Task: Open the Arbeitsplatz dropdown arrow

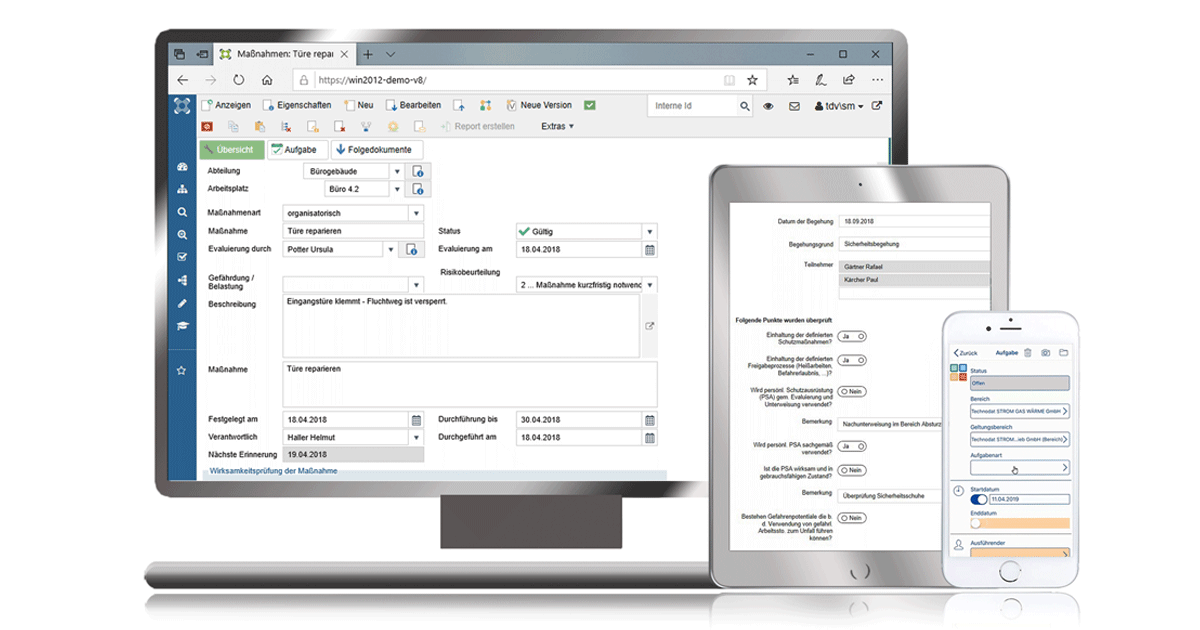Action: click(397, 189)
